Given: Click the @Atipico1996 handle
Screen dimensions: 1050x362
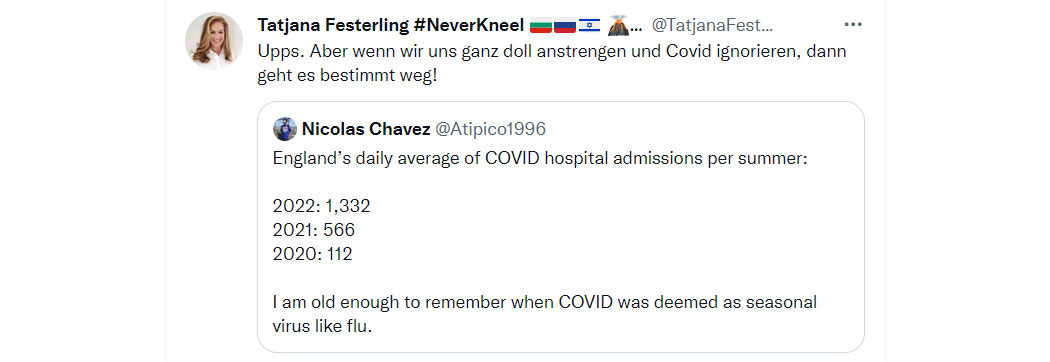Looking at the screenshot, I should [490, 129].
